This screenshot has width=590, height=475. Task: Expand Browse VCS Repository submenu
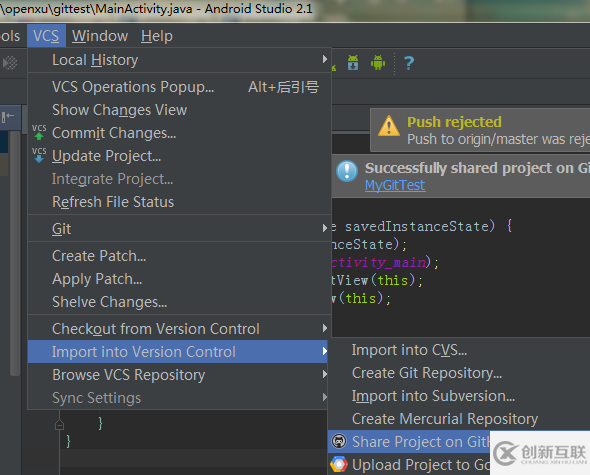point(178,375)
